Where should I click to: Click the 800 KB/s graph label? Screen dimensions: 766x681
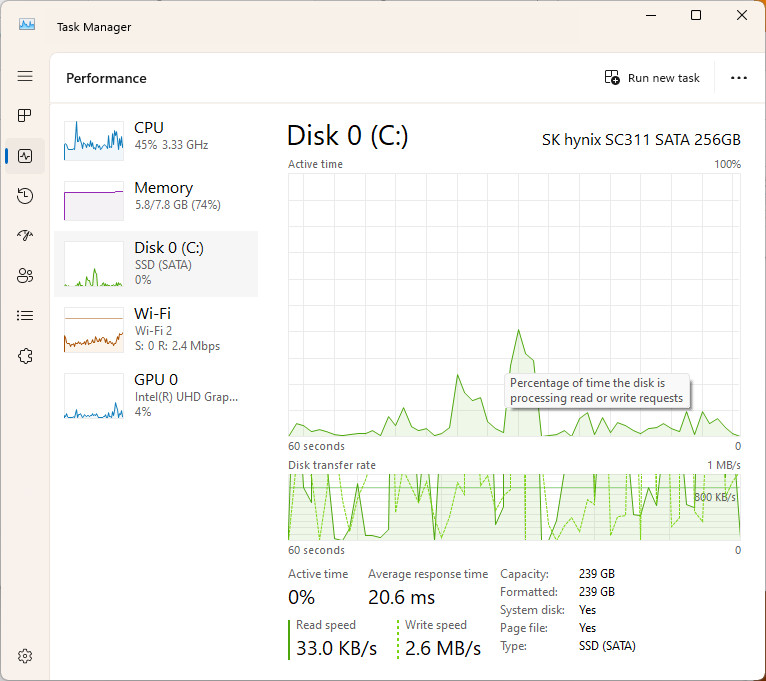coord(715,497)
